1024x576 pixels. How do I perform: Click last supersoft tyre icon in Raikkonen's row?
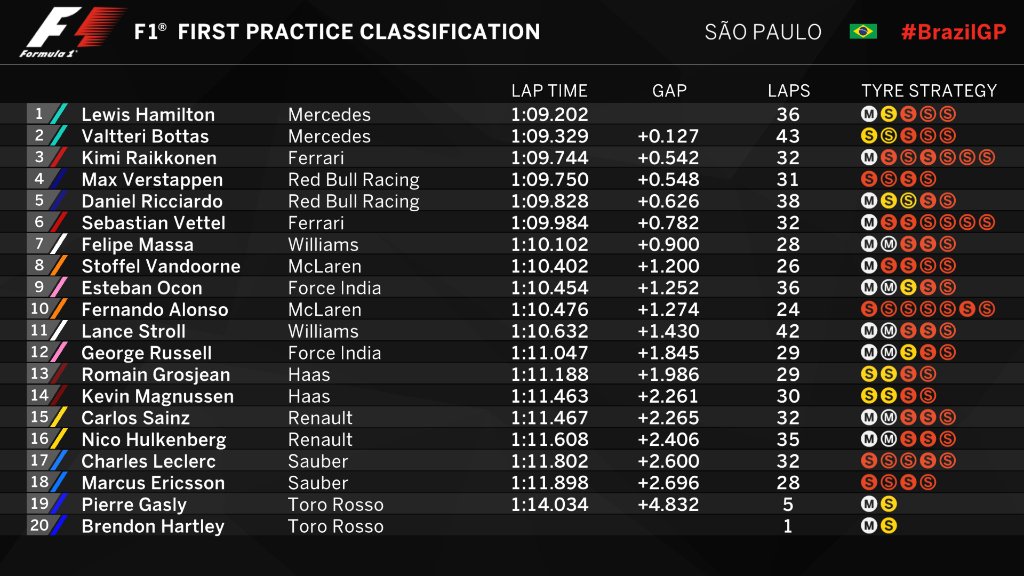pos(987,158)
